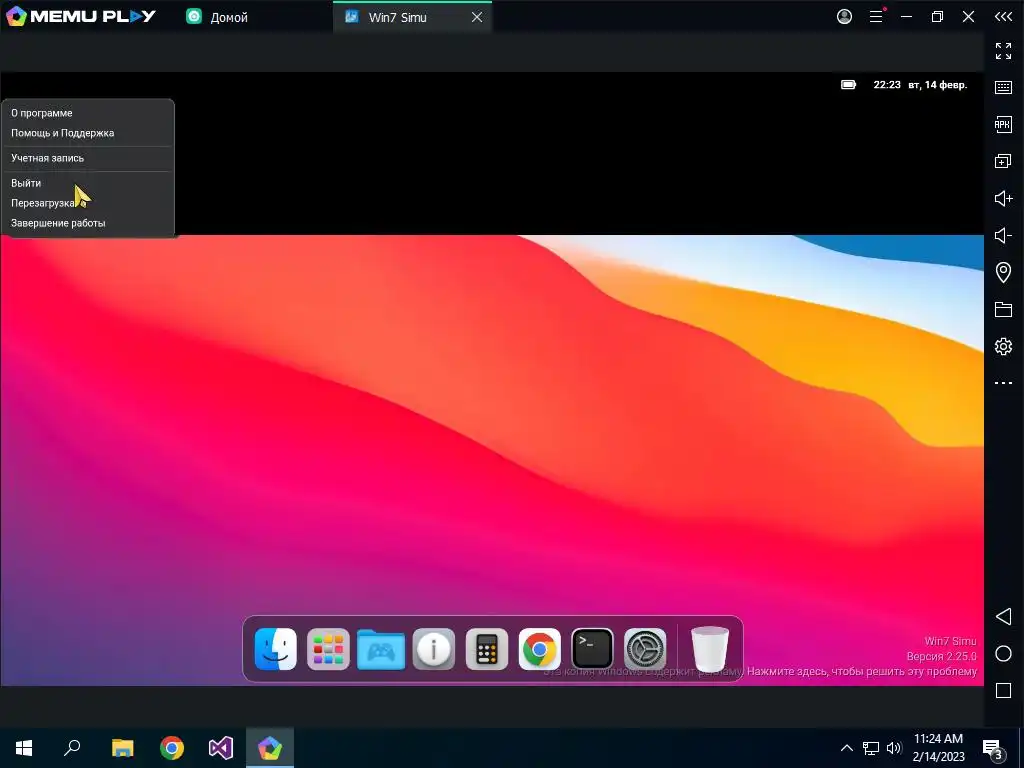Viewport: 1024px width, 768px height.
Task: Switch to the Win7 Simu tab
Action: 398,17
